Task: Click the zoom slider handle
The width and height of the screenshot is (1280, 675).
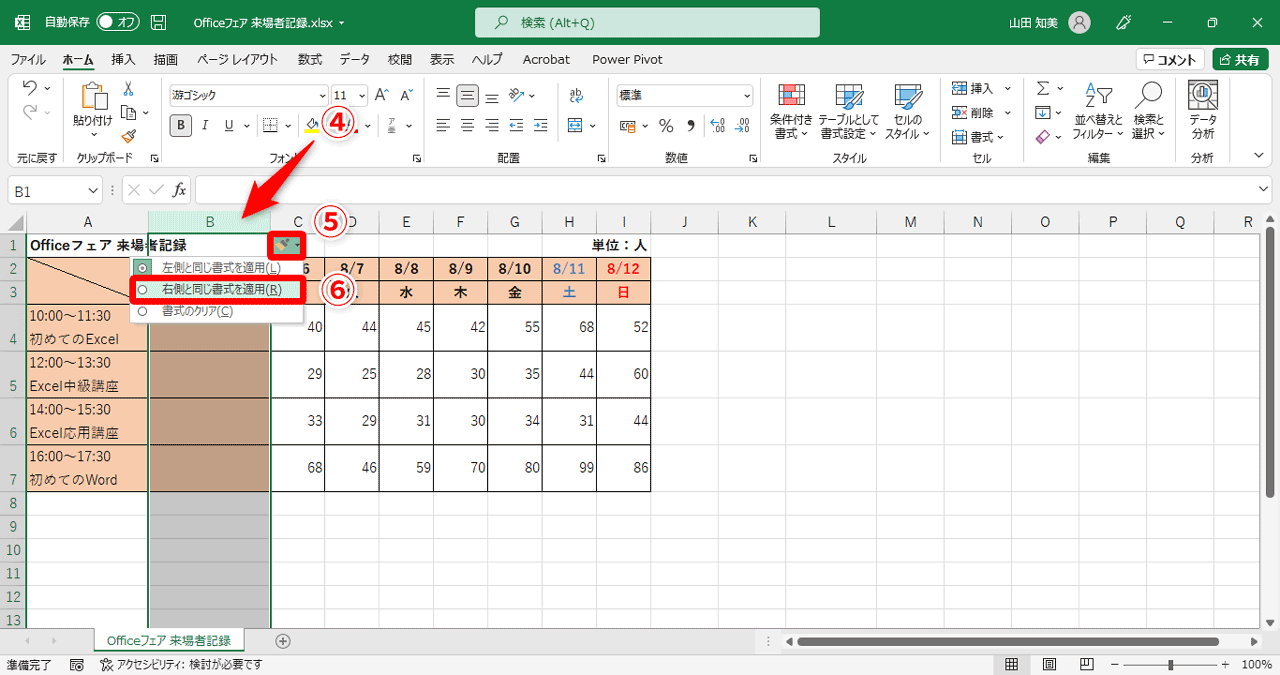Action: tap(1170, 664)
